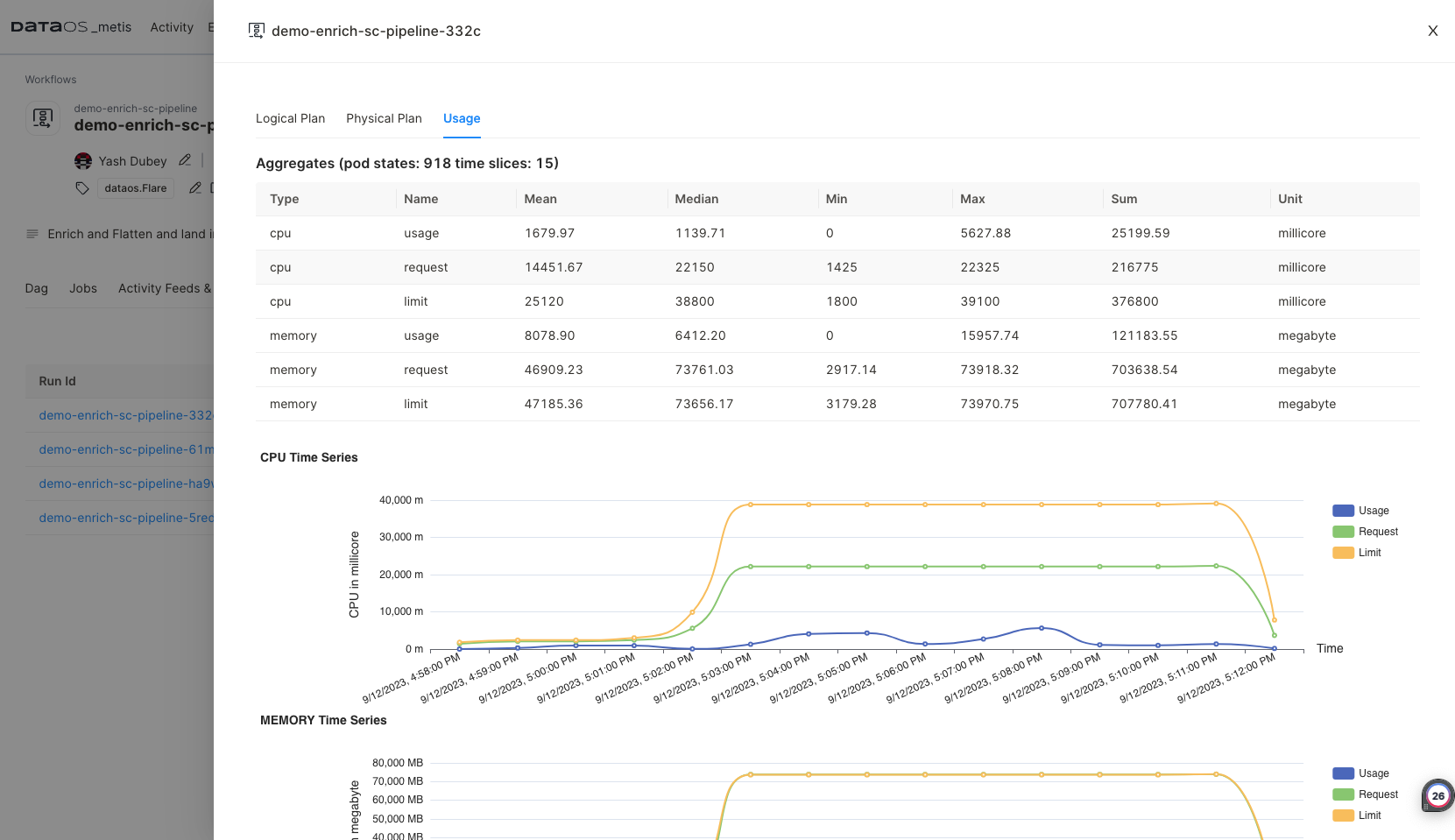Viewport: 1455px width, 840px height.
Task: Open the Activity Feeds tab
Action: (165, 288)
